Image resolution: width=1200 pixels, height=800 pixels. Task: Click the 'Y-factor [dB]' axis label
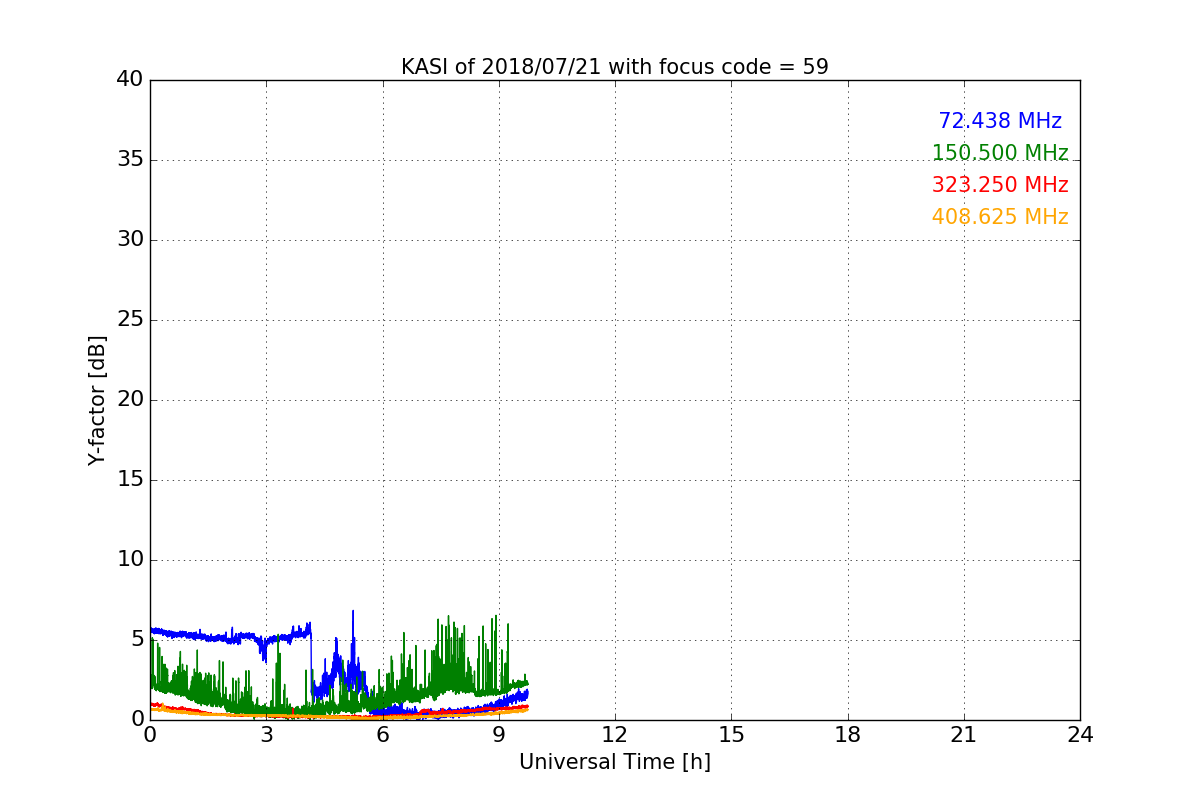click(97, 400)
